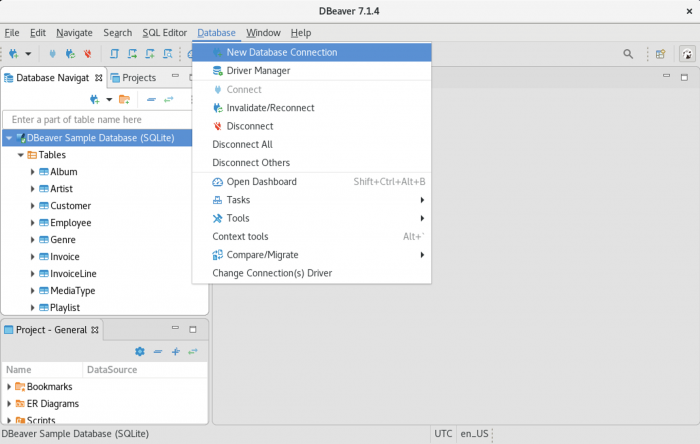
Task: Click the Invalidate/Reconnect icon in main toolbar
Action: 70,54
